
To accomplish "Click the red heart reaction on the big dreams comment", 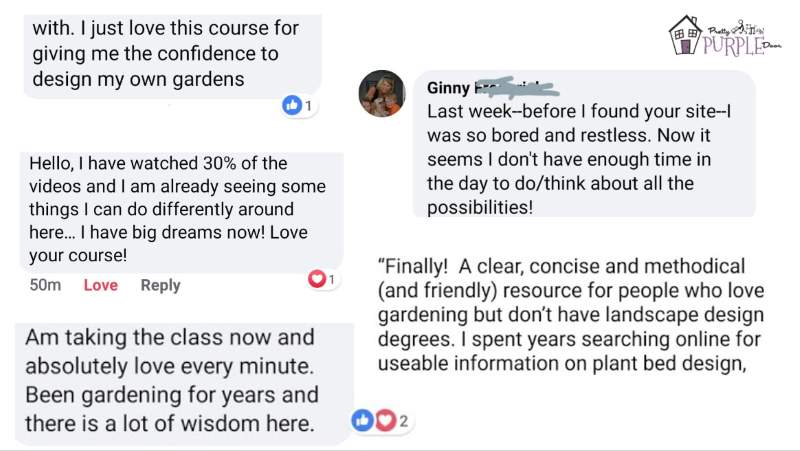I will tap(318, 280).
